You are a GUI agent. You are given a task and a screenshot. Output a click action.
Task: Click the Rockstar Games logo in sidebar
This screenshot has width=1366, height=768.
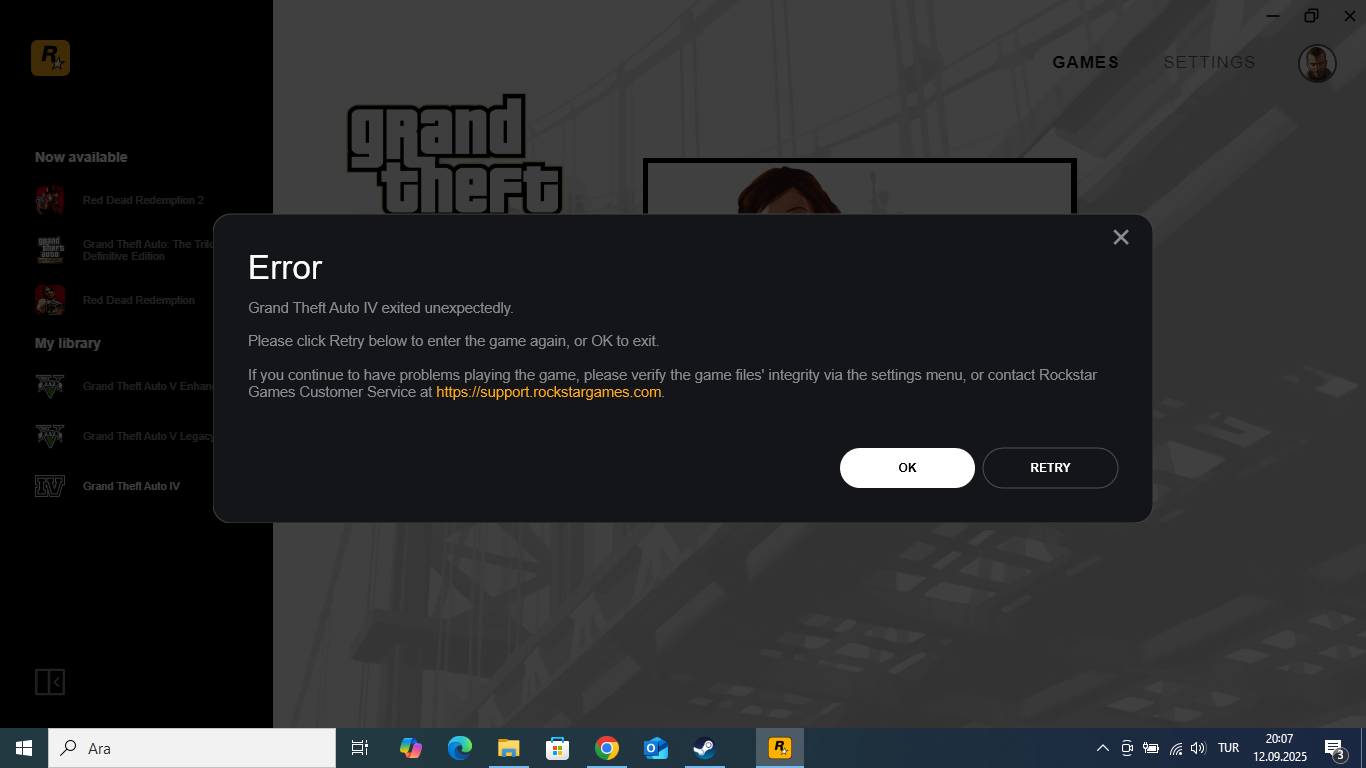(x=50, y=58)
